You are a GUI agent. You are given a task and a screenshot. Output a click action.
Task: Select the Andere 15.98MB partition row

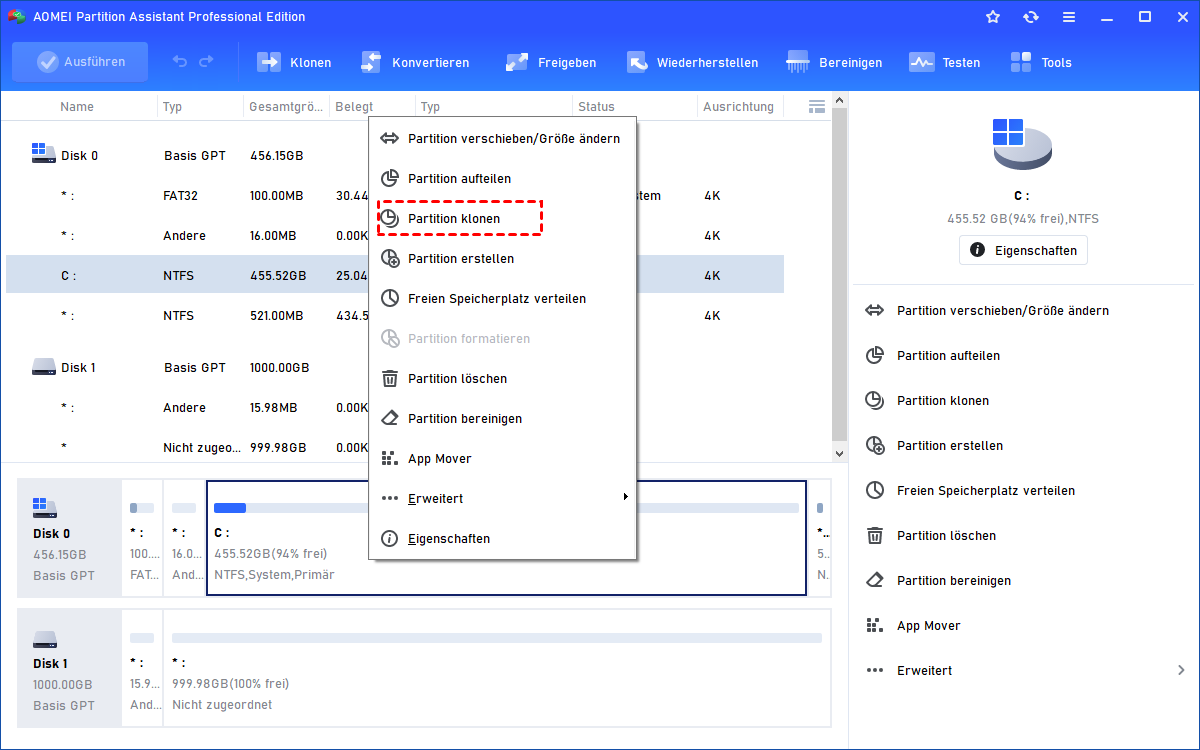pos(395,408)
